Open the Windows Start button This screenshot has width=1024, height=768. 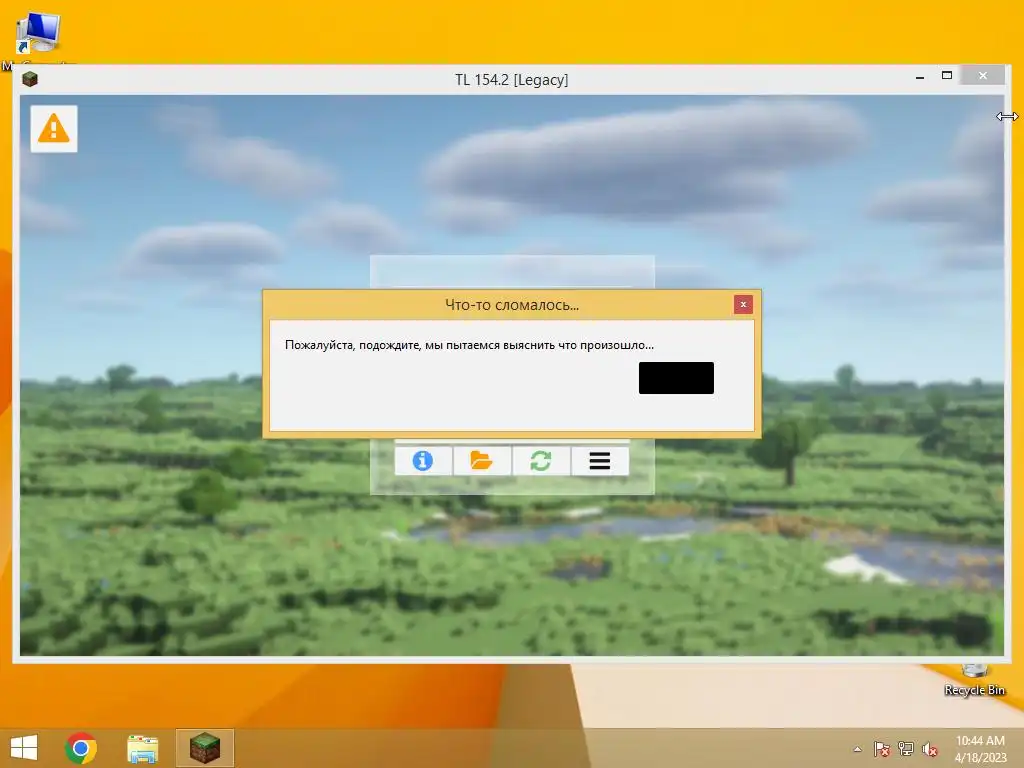point(24,748)
